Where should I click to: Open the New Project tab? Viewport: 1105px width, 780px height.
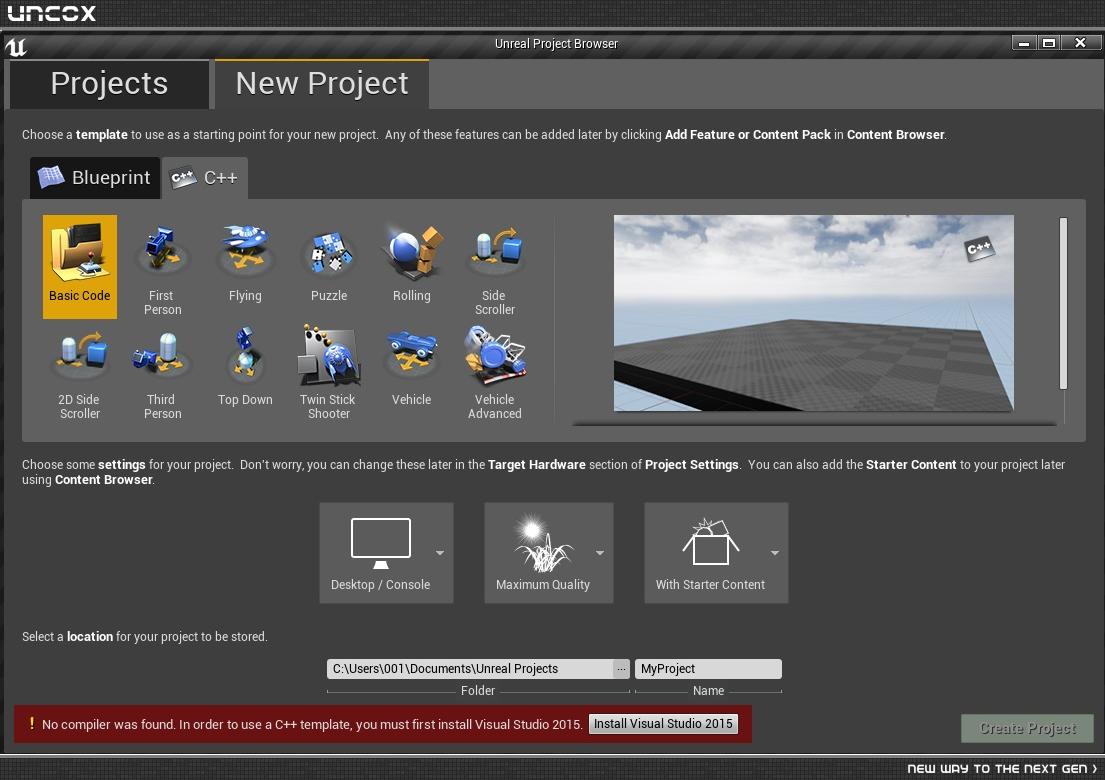(321, 84)
